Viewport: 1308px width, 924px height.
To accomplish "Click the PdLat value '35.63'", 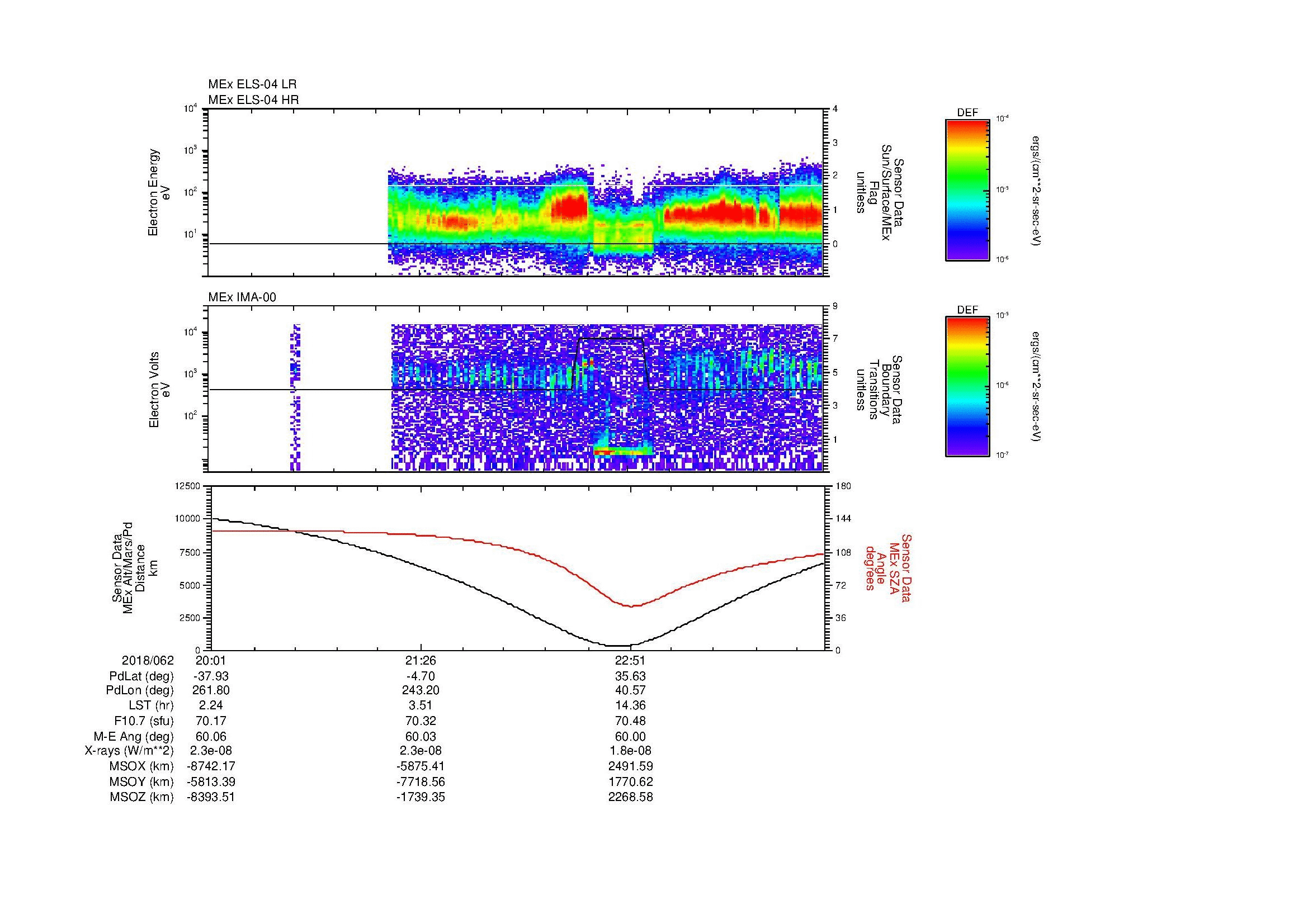I will 630,676.
